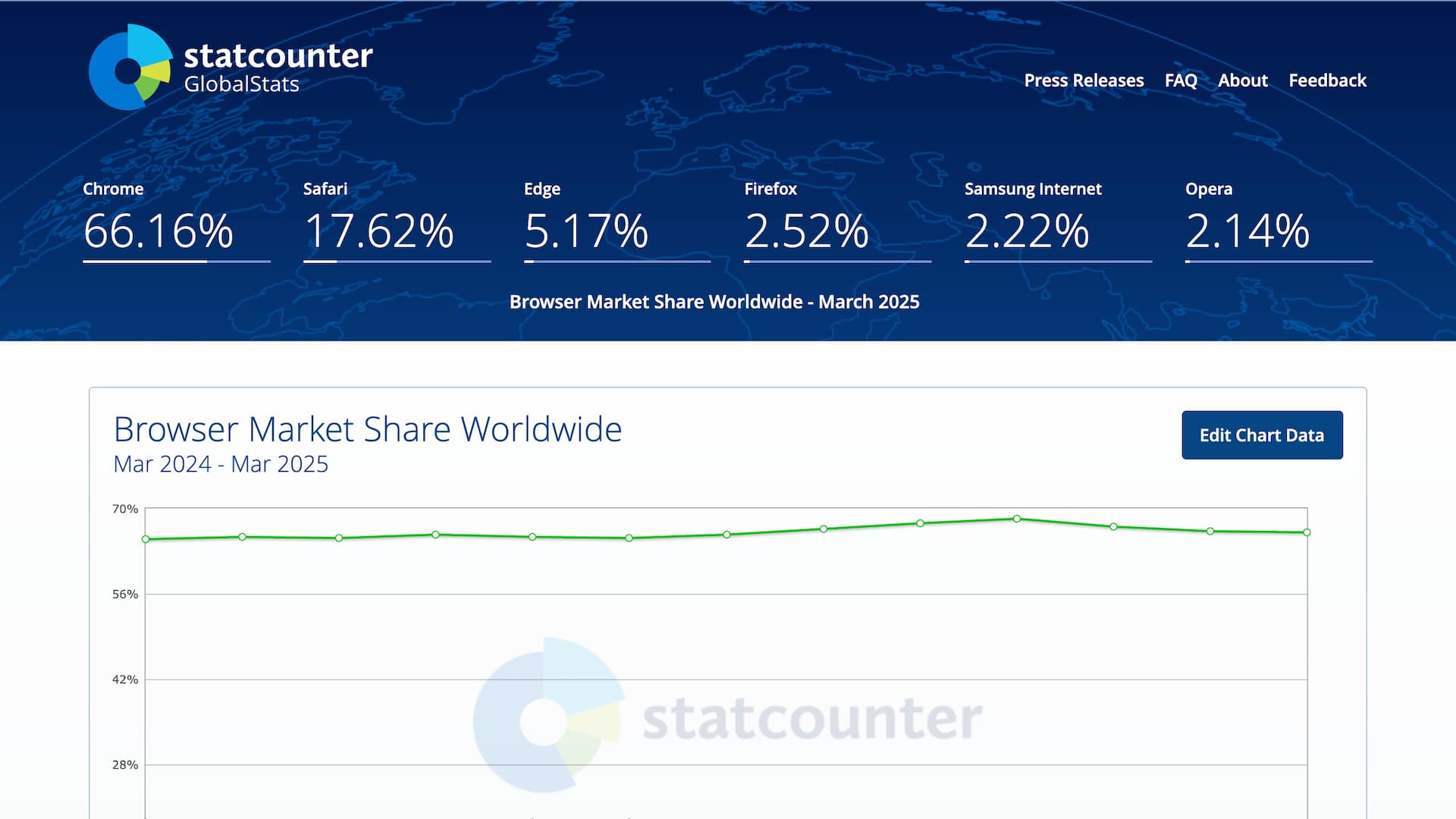The image size is (1456, 819).
Task: Open the FAQ link
Action: point(1180,80)
